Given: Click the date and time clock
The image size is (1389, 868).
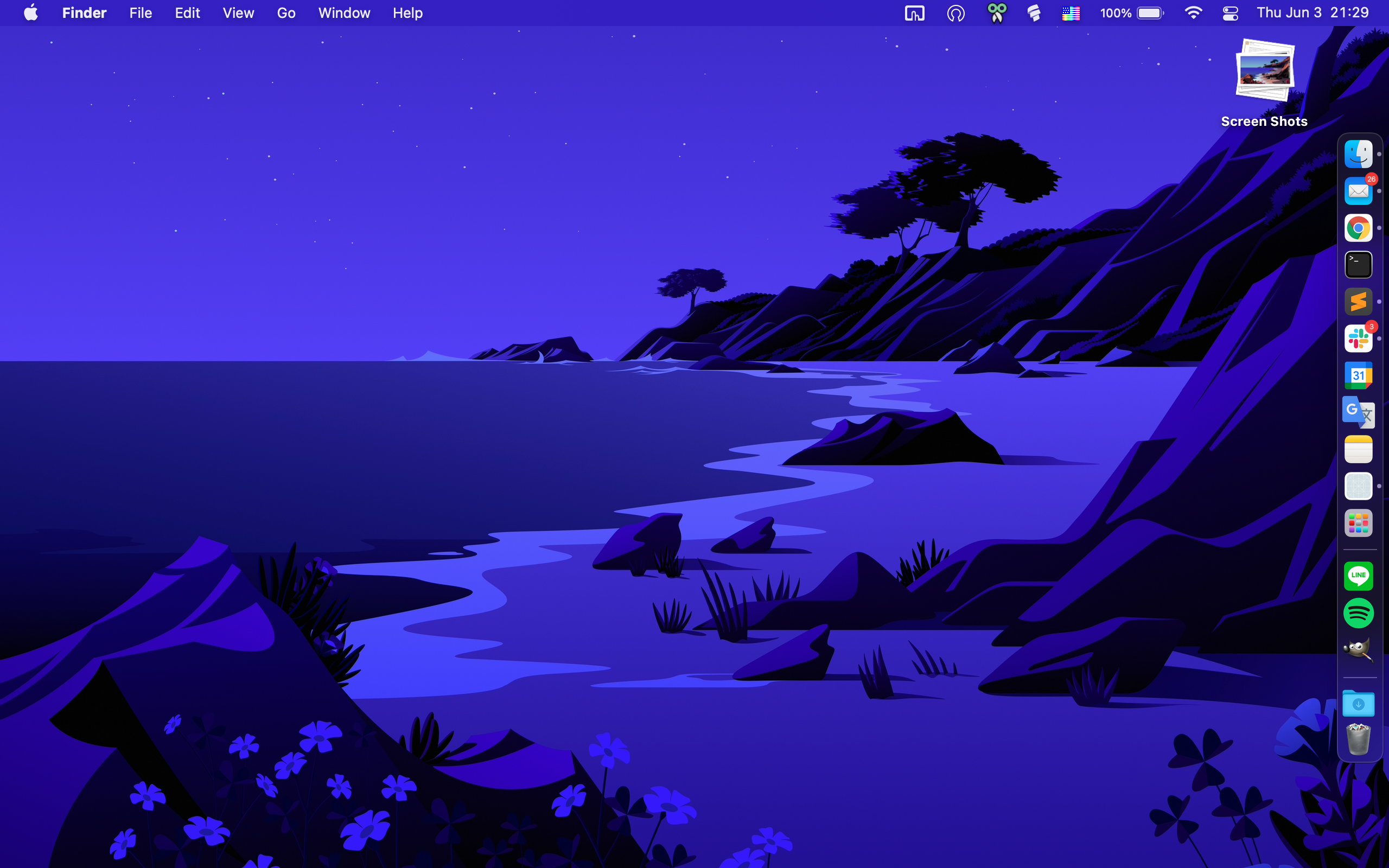Looking at the screenshot, I should point(1312,13).
